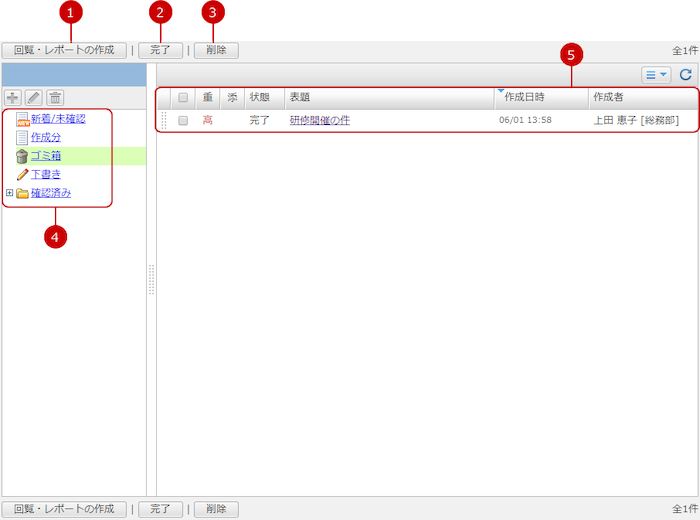700x520 pixels.
Task: Sort by the 作成者 column header
Action: tap(643, 97)
